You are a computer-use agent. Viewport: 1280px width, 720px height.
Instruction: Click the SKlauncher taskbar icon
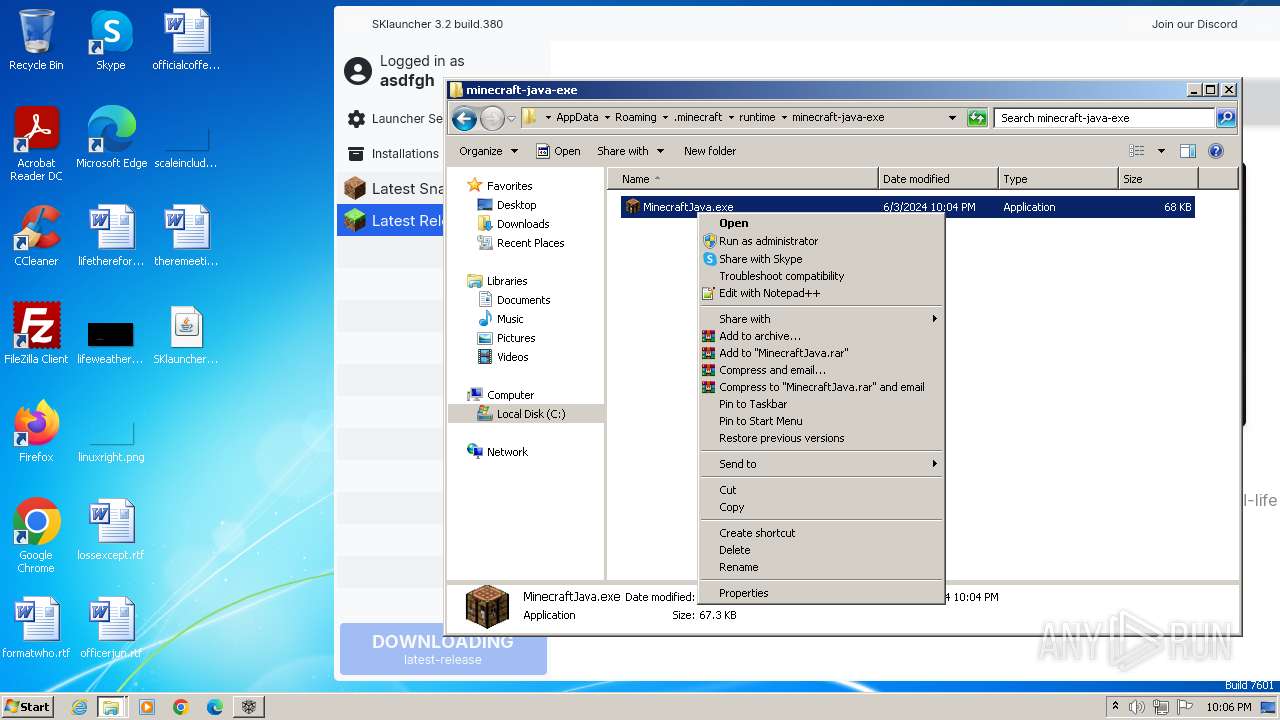click(x=249, y=707)
